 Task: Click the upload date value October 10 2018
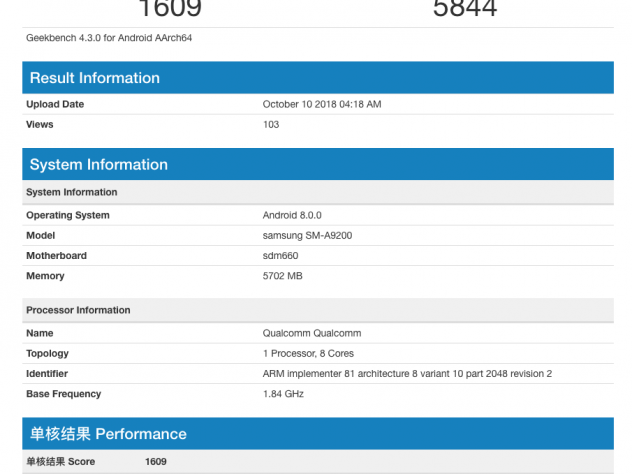click(x=321, y=104)
